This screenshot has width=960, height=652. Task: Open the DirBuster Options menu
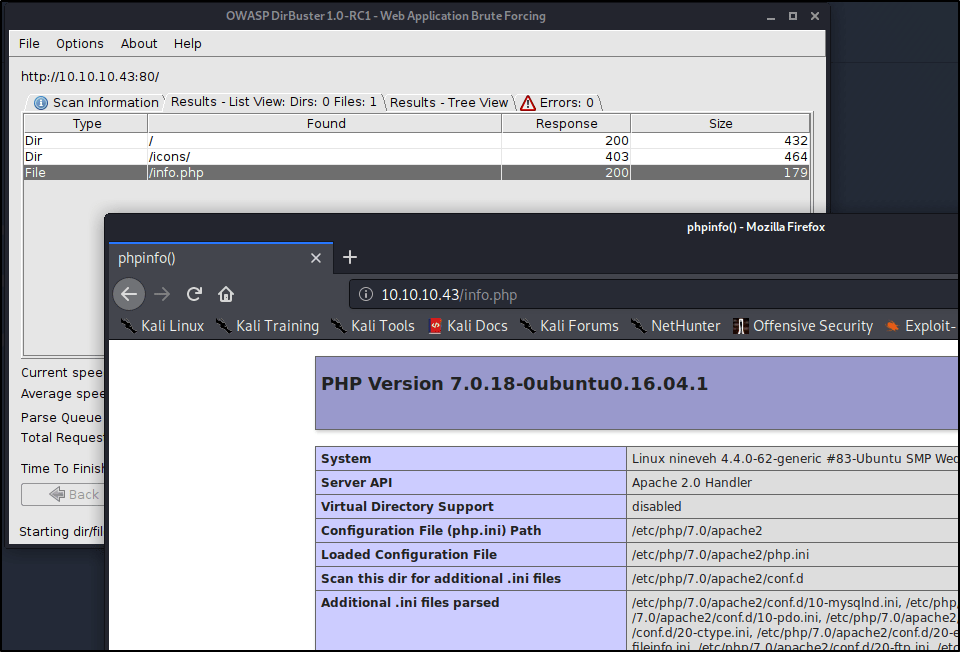(80, 43)
